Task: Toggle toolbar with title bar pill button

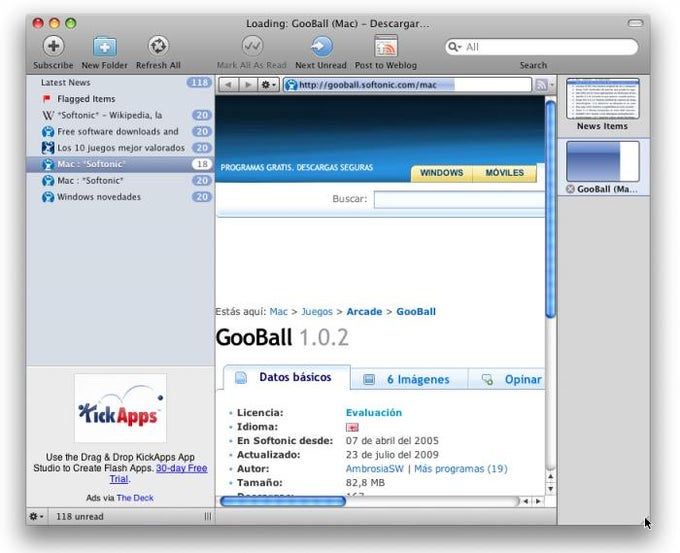Action: [635, 23]
